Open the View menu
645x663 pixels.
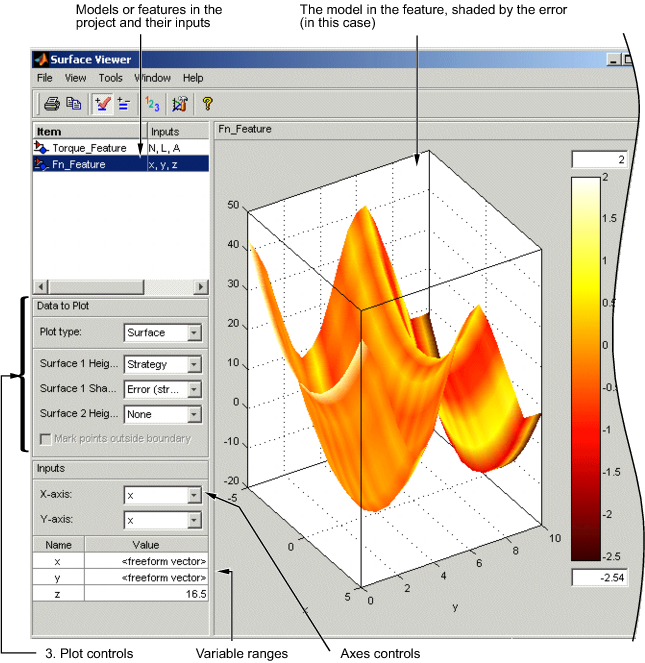pos(75,78)
